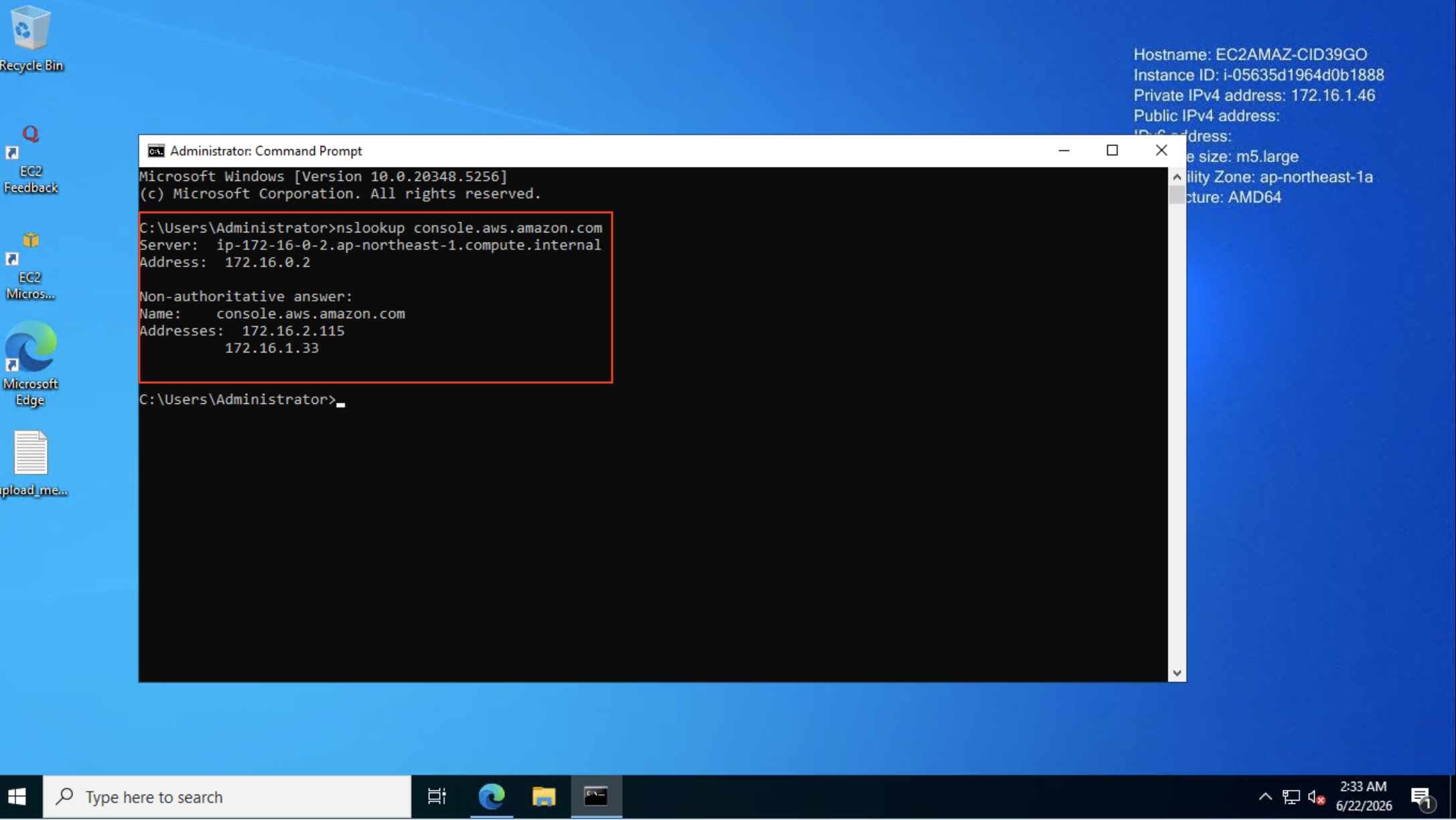Open File Explorer from the taskbar

(x=543, y=797)
